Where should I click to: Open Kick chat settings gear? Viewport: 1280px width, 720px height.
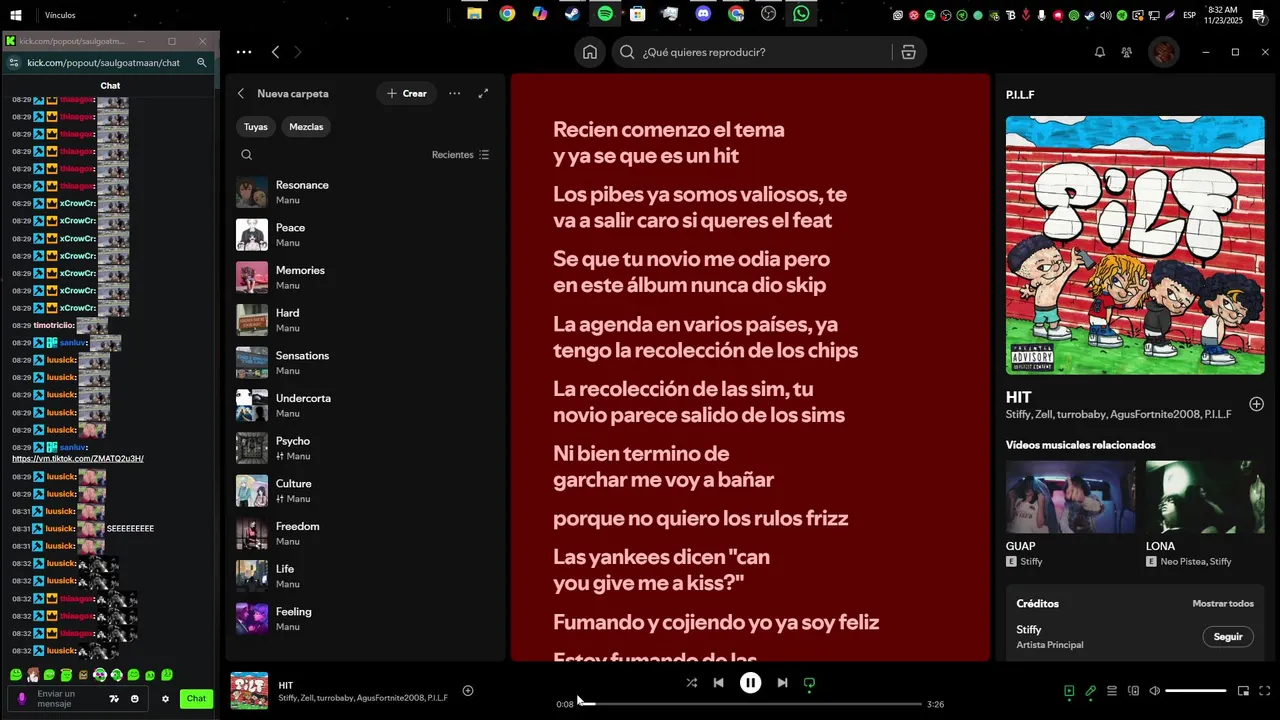click(x=166, y=699)
